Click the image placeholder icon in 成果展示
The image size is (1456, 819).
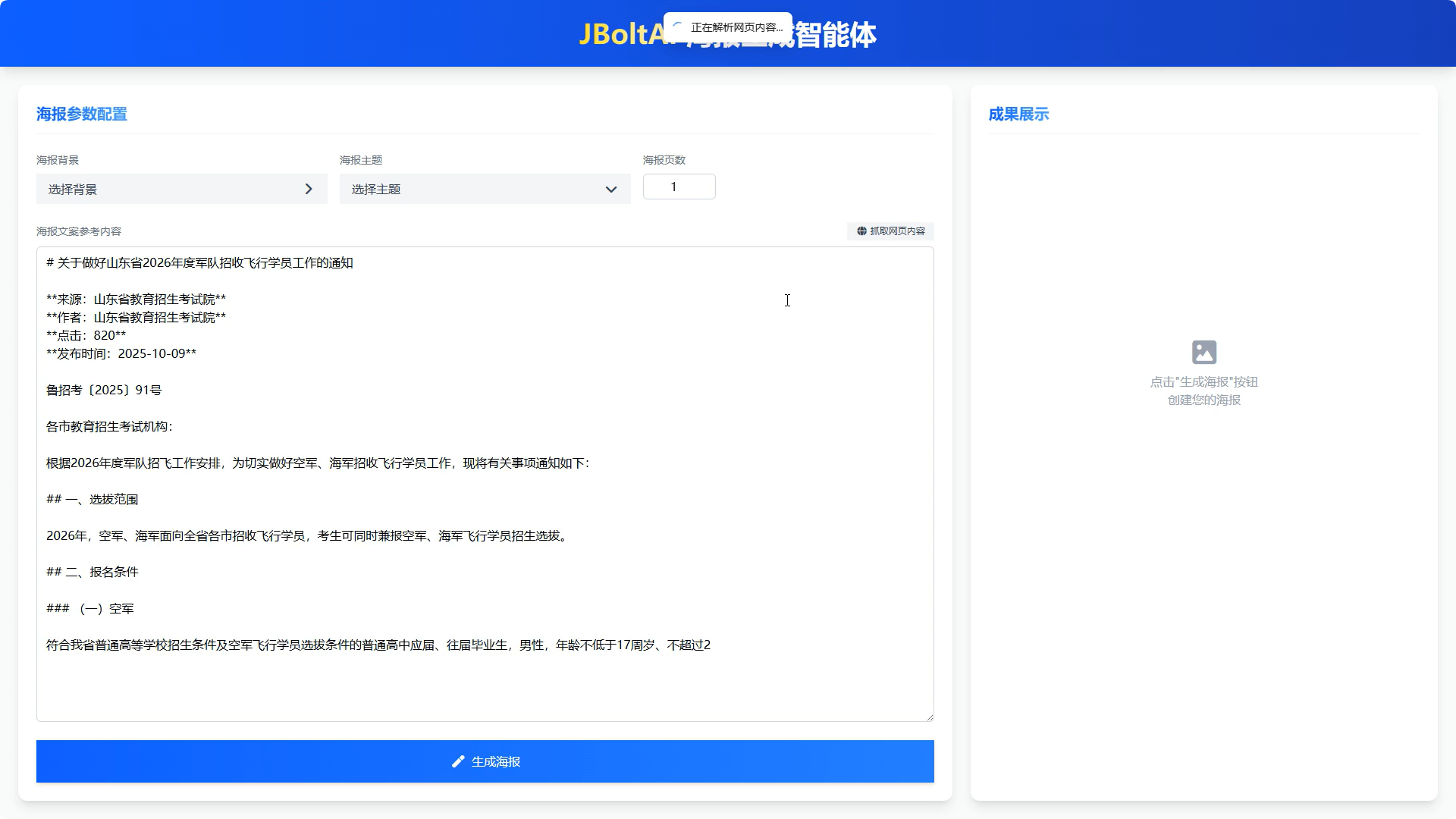click(x=1204, y=352)
